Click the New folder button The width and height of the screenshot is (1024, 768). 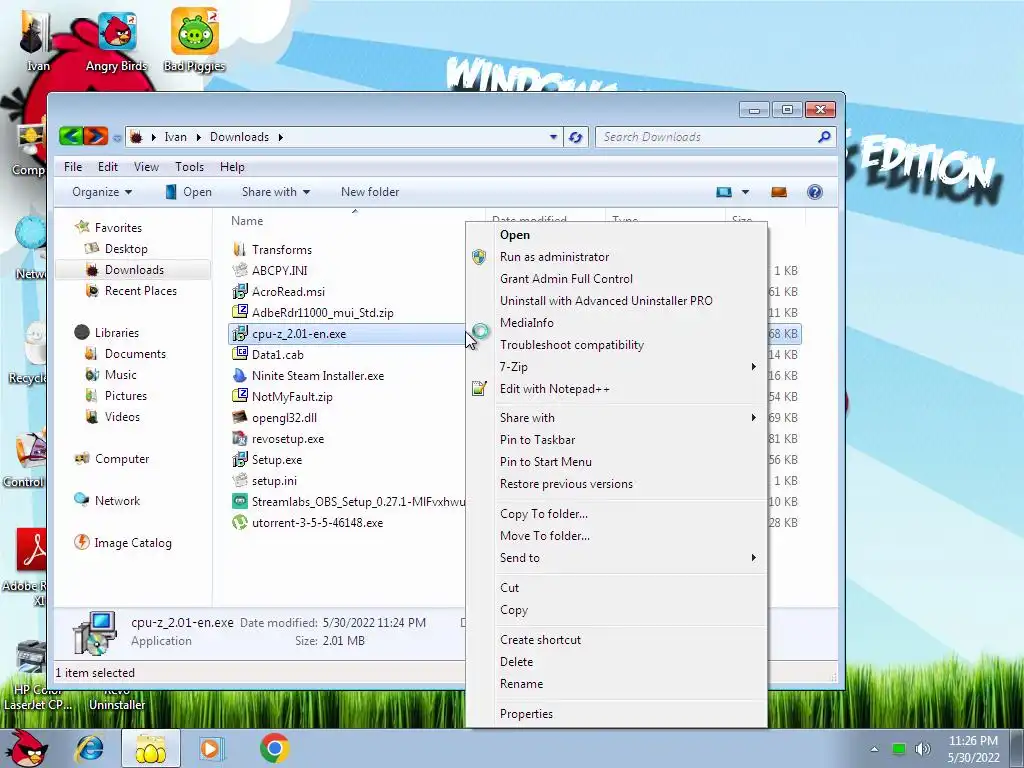coord(370,192)
